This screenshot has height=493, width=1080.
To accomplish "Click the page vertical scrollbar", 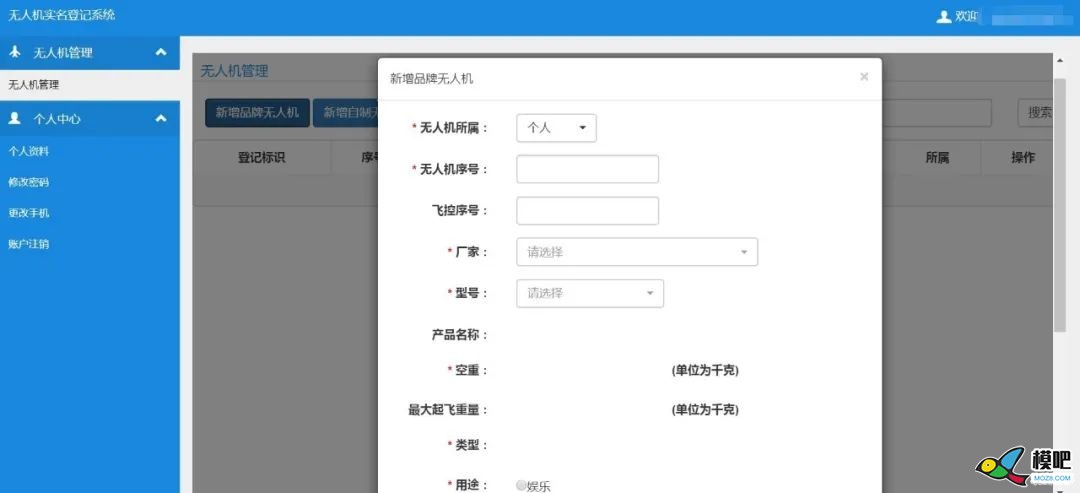I will tap(1059, 207).
